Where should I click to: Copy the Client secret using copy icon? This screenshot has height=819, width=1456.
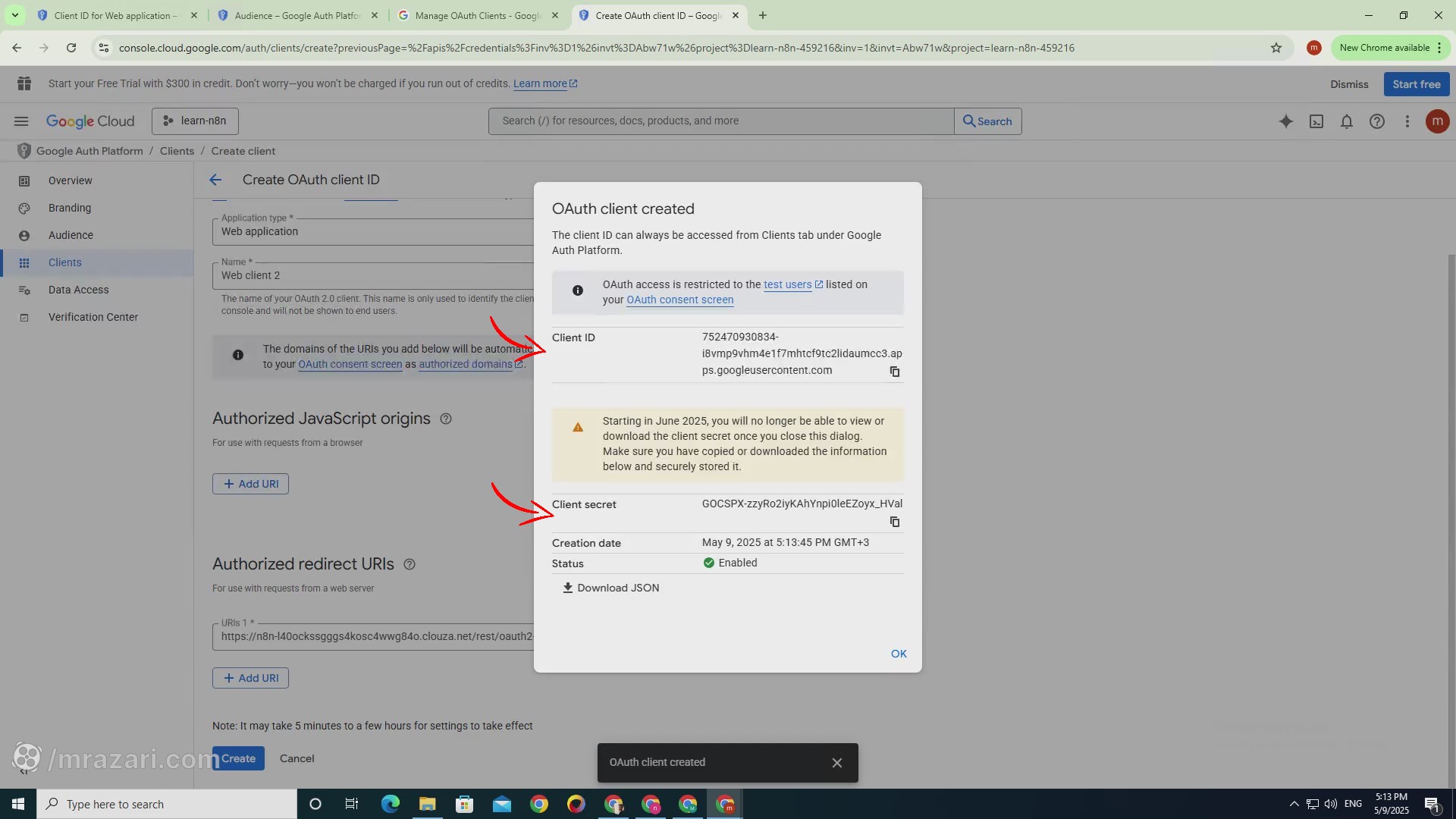[x=895, y=522]
